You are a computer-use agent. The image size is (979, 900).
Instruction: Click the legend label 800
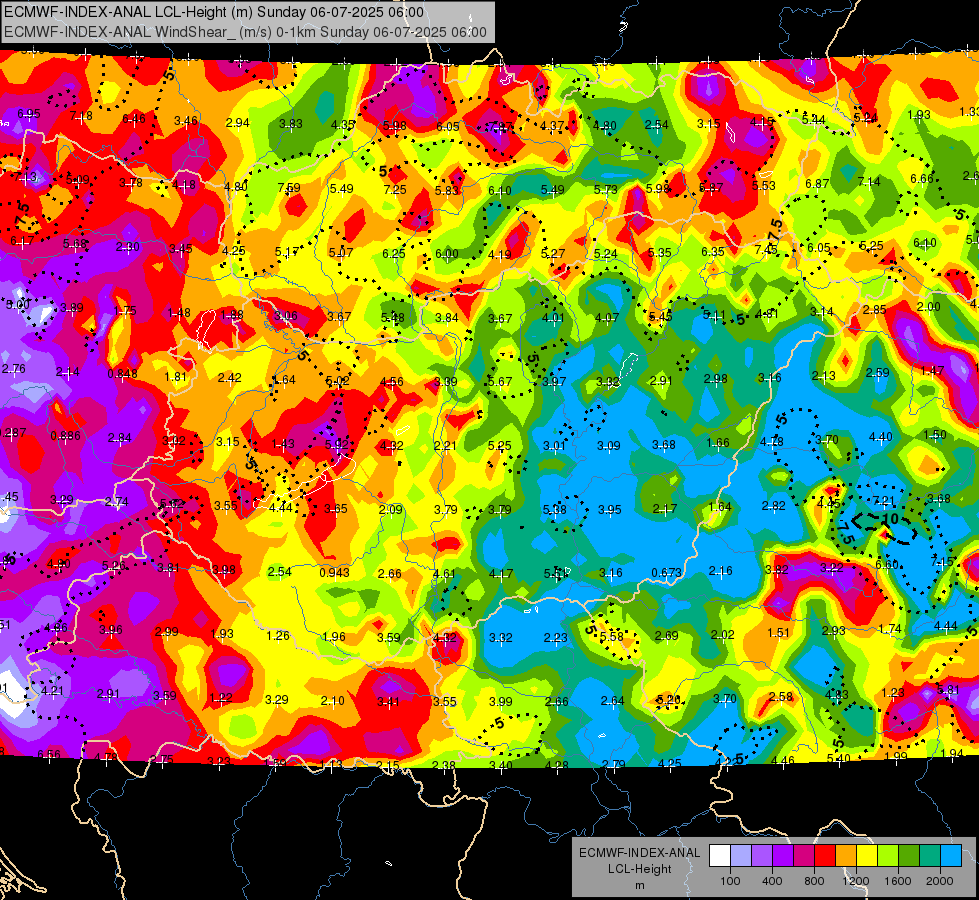click(x=814, y=881)
